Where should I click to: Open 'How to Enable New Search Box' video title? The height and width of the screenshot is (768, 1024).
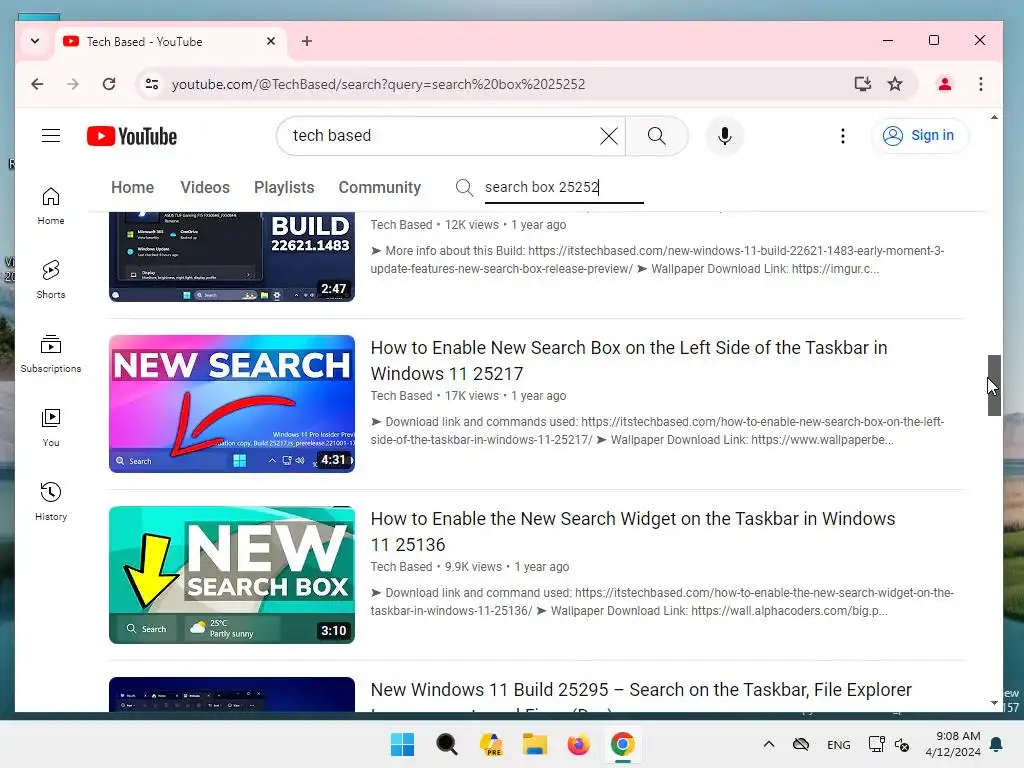pyautogui.click(x=629, y=360)
